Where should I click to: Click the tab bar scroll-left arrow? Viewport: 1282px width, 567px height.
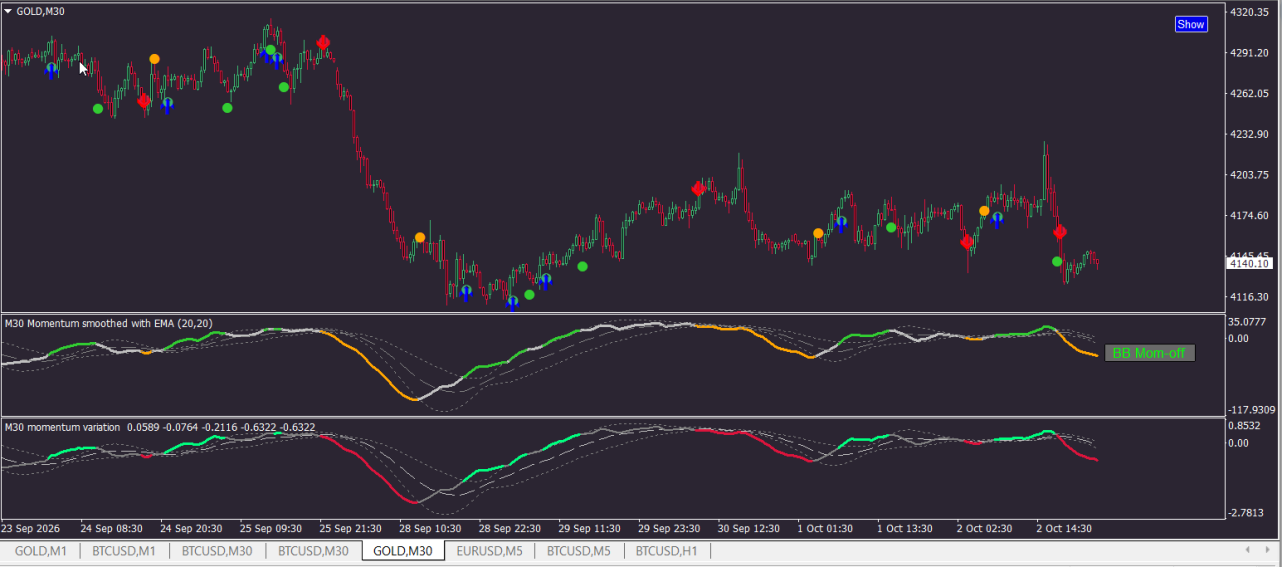(1246, 550)
